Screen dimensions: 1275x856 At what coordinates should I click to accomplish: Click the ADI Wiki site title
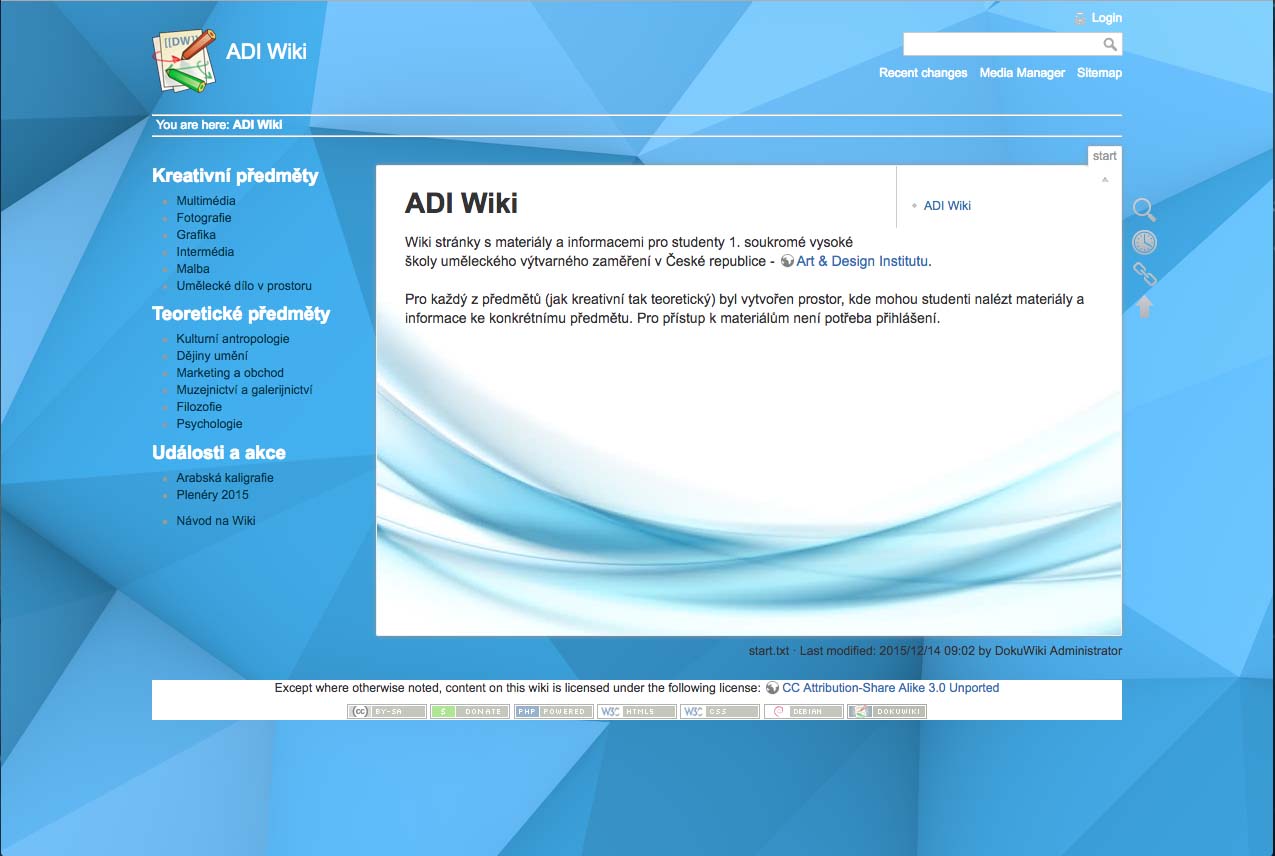click(x=266, y=52)
